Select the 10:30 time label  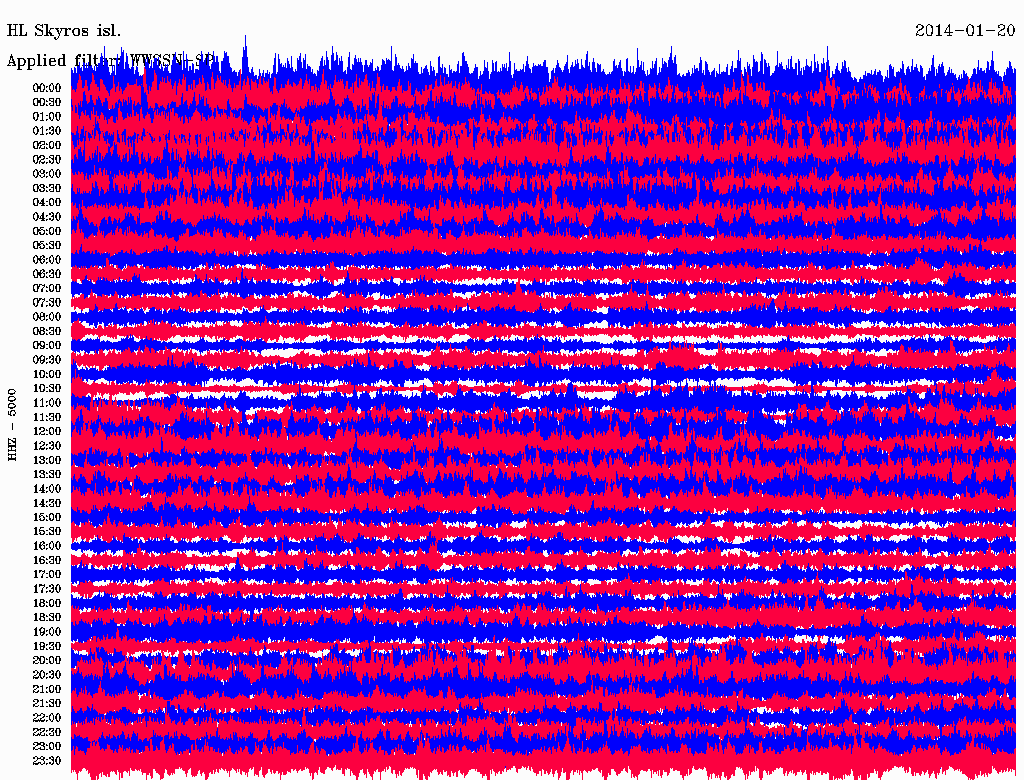click(x=47, y=388)
